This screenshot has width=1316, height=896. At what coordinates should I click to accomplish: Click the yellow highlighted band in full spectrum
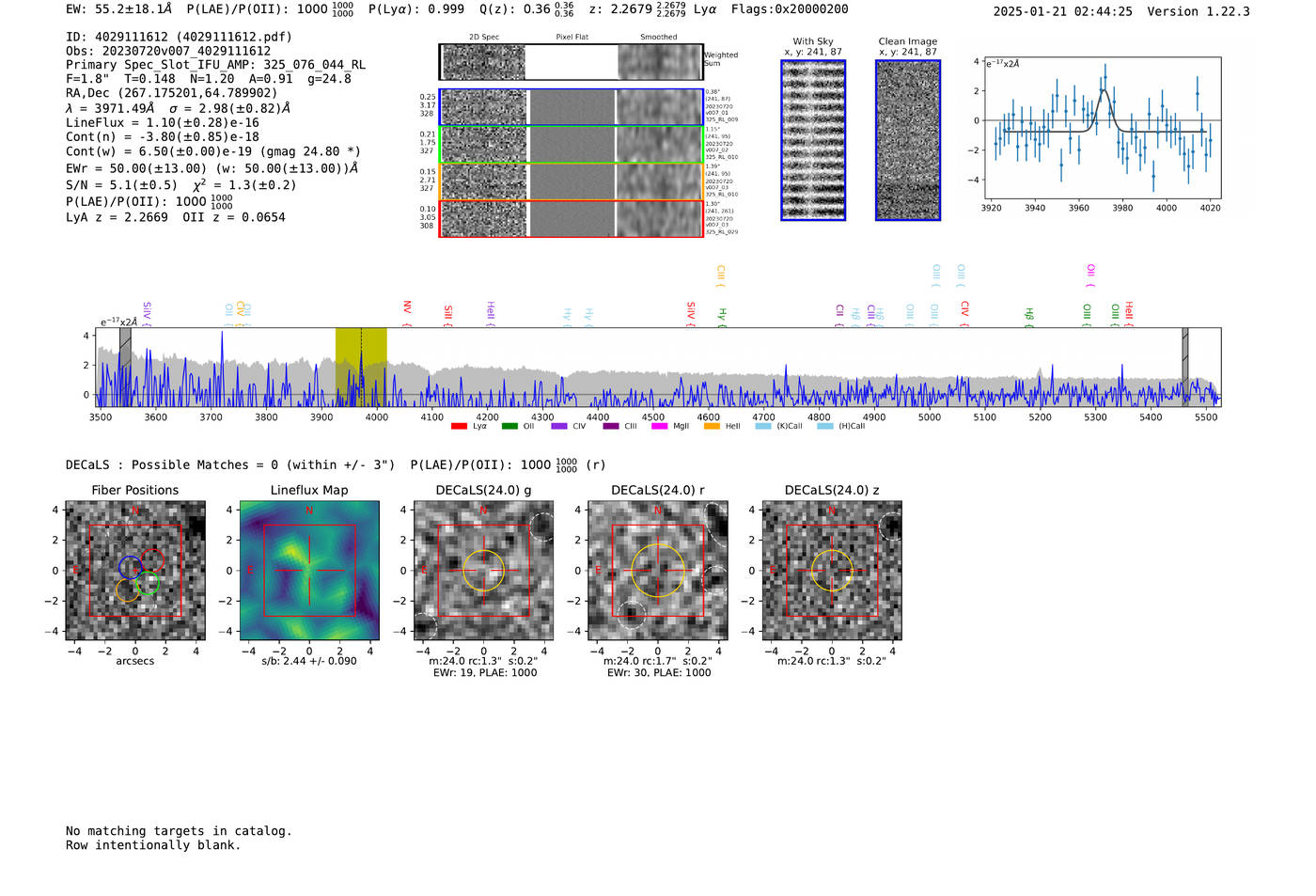point(361,367)
